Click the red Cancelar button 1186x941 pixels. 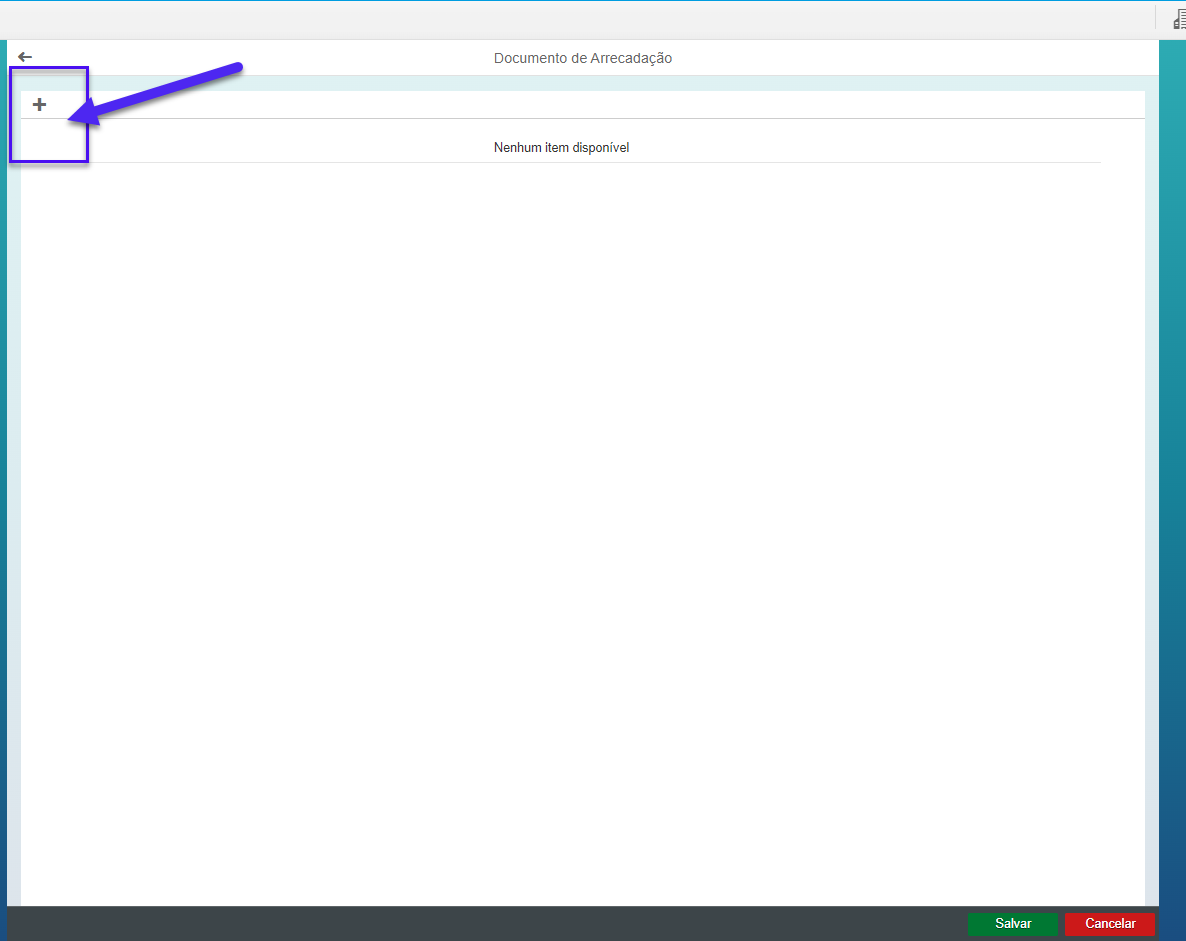pyautogui.click(x=1110, y=924)
